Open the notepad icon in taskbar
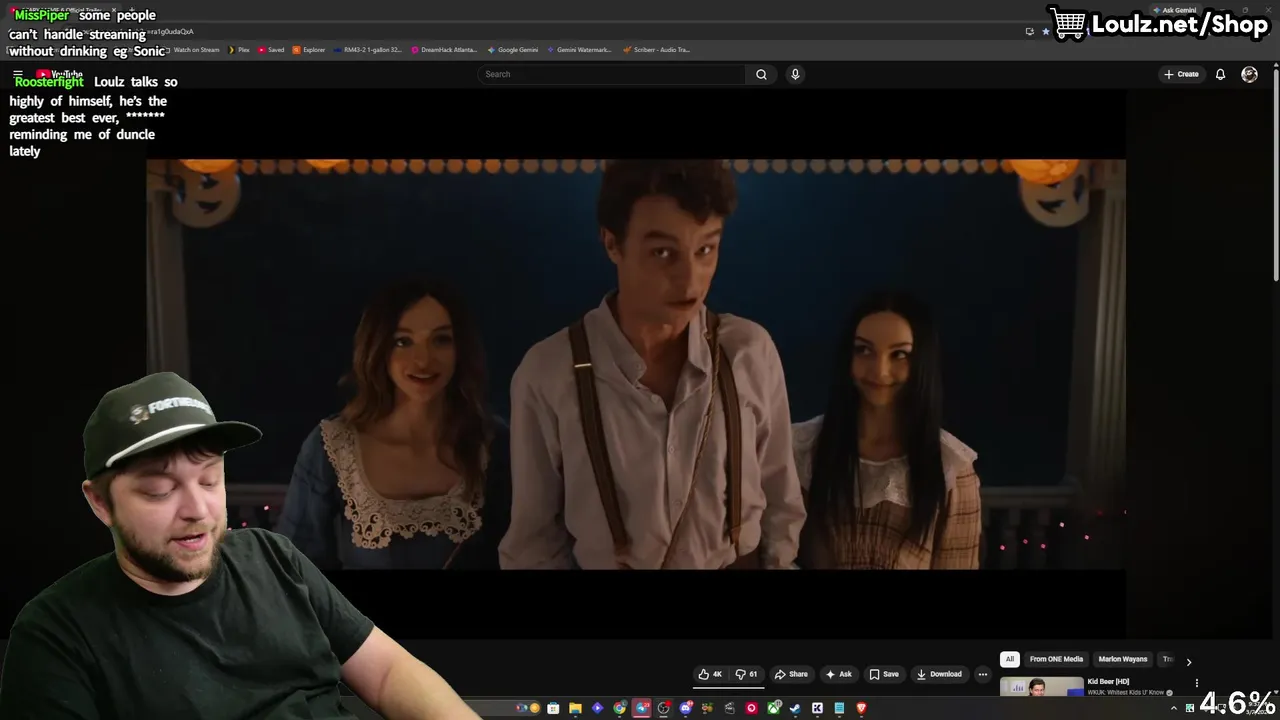 (839, 708)
